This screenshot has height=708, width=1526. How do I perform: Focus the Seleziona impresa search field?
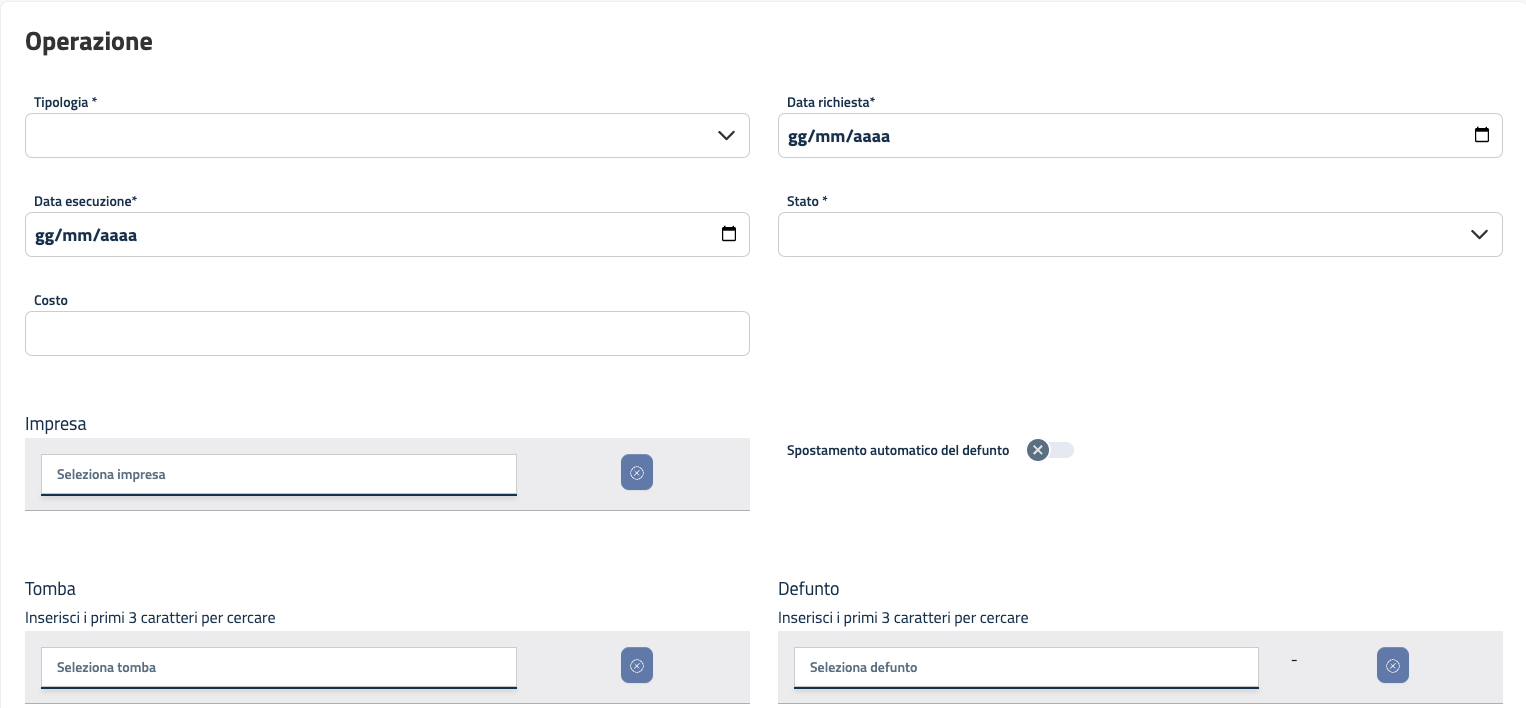278,474
